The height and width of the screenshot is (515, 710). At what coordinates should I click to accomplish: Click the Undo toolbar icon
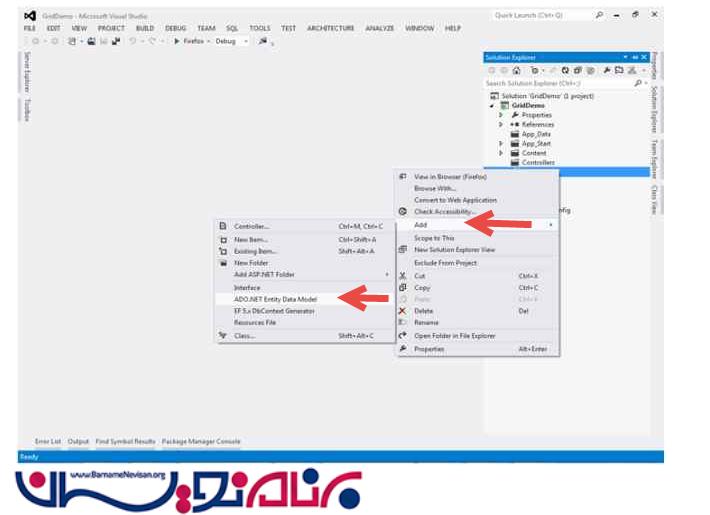click(133, 41)
